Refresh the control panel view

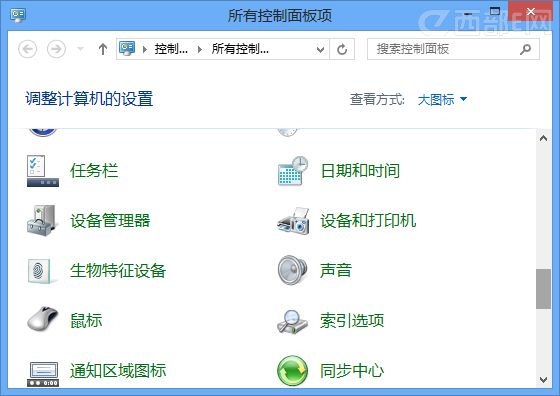coord(342,49)
